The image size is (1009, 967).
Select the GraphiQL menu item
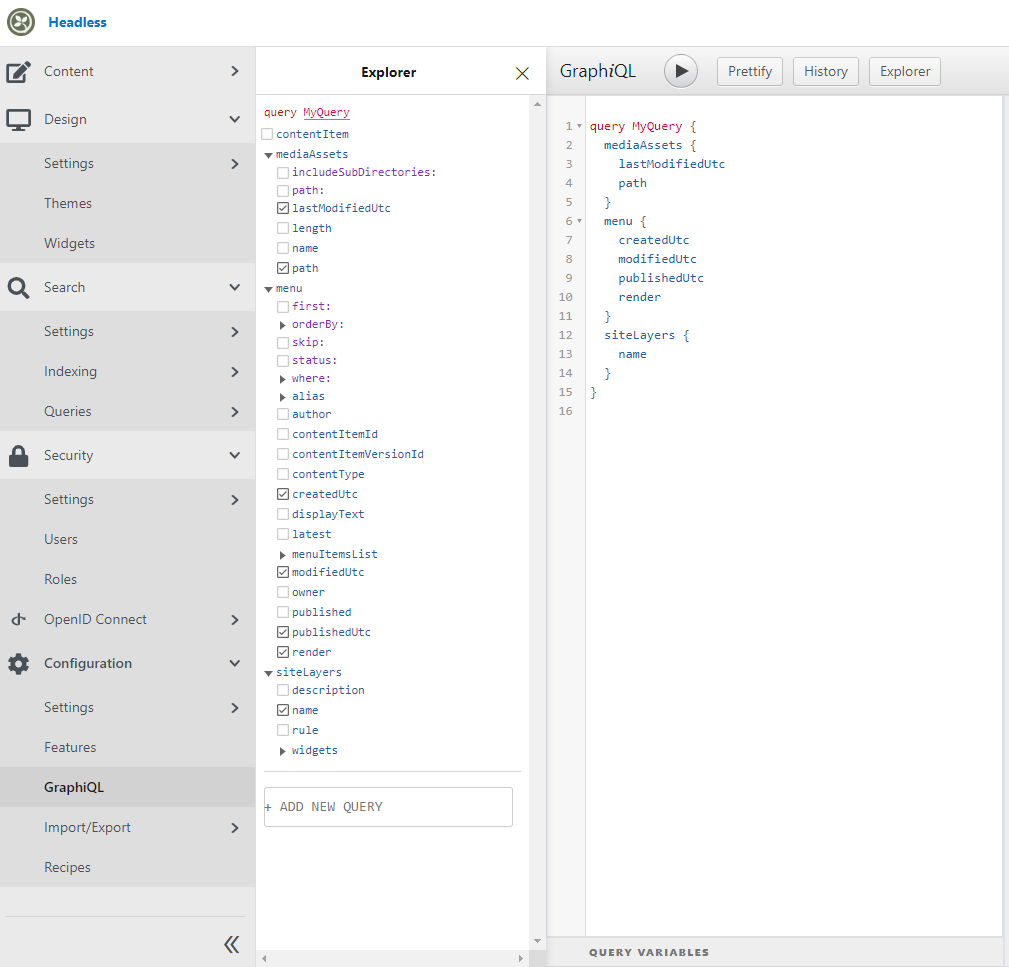[127, 787]
